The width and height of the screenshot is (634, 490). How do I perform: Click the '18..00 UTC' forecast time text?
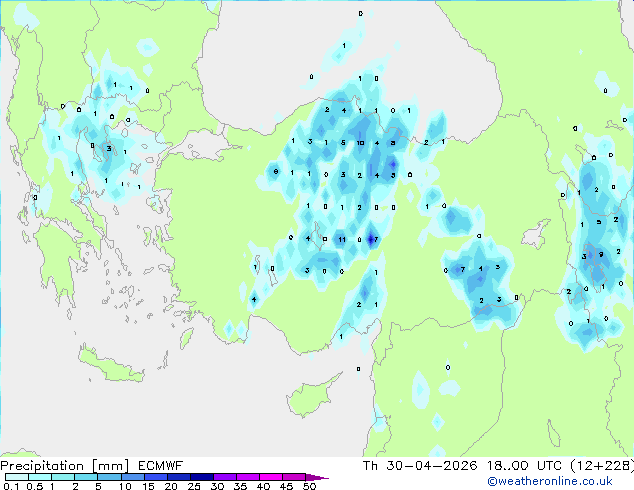(524, 466)
